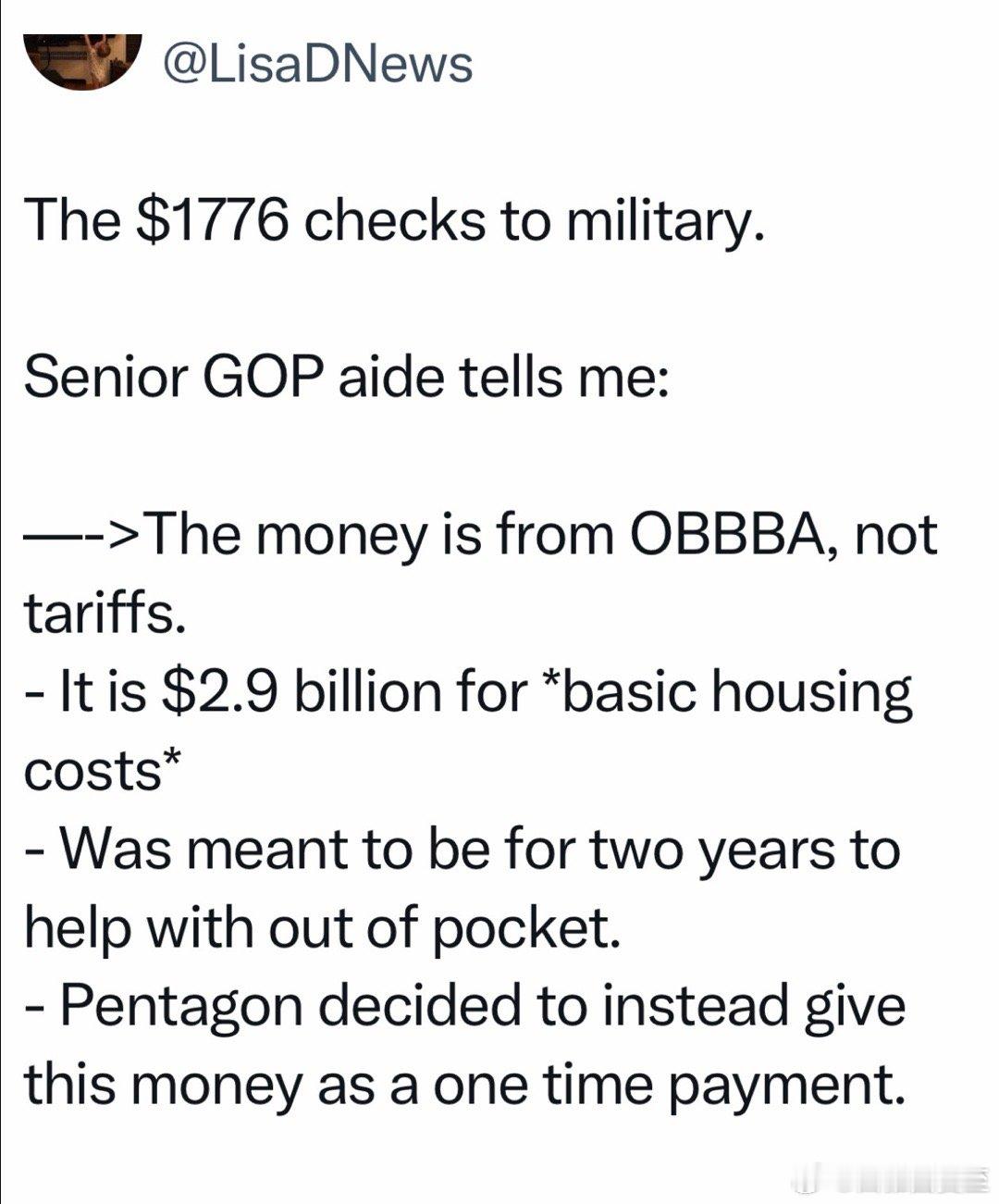999x1204 pixels.
Task: Click the word 'Pentagon' in the post
Action: coord(182,1007)
